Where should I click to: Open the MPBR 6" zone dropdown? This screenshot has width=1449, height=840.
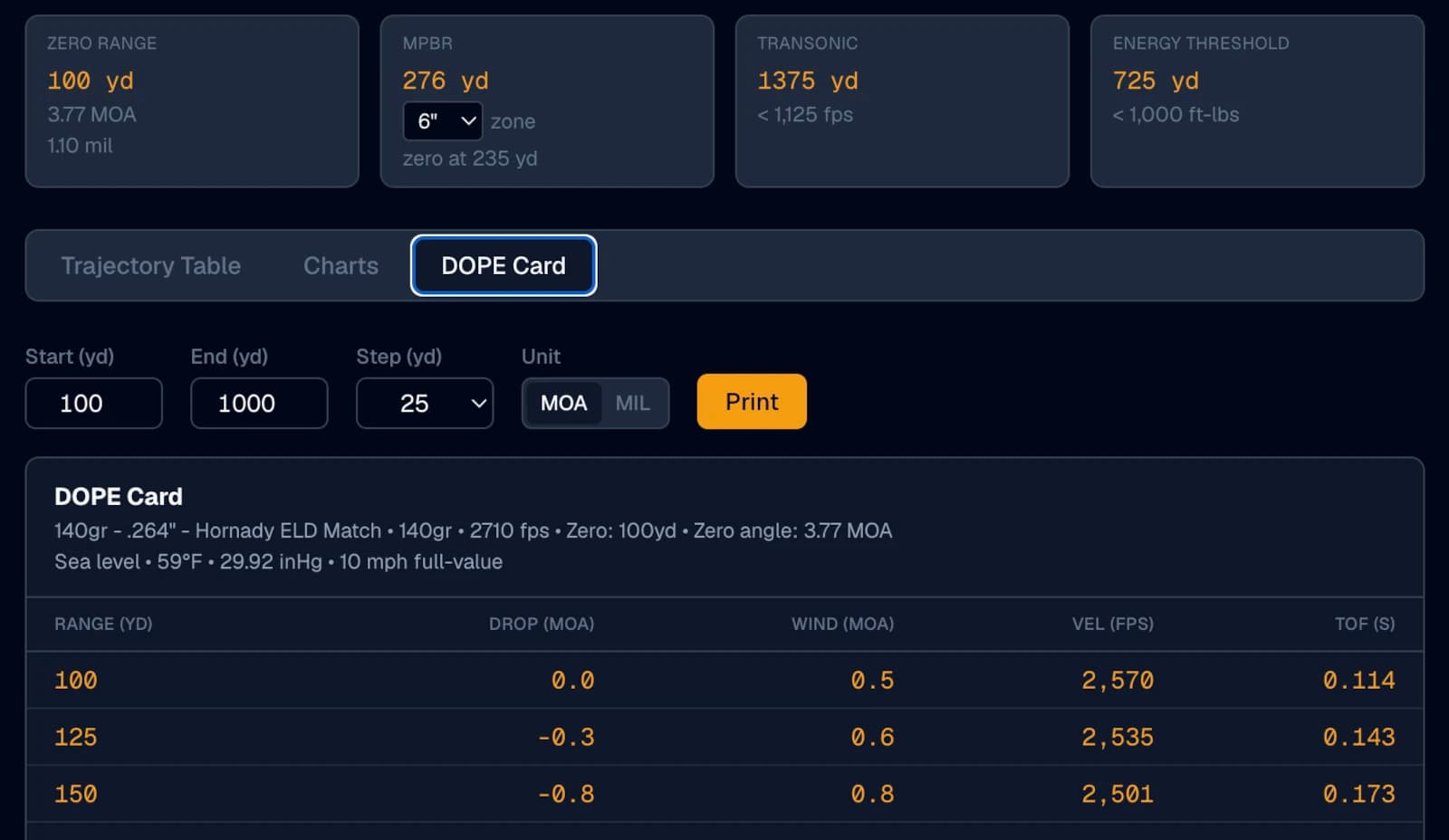[x=443, y=121]
